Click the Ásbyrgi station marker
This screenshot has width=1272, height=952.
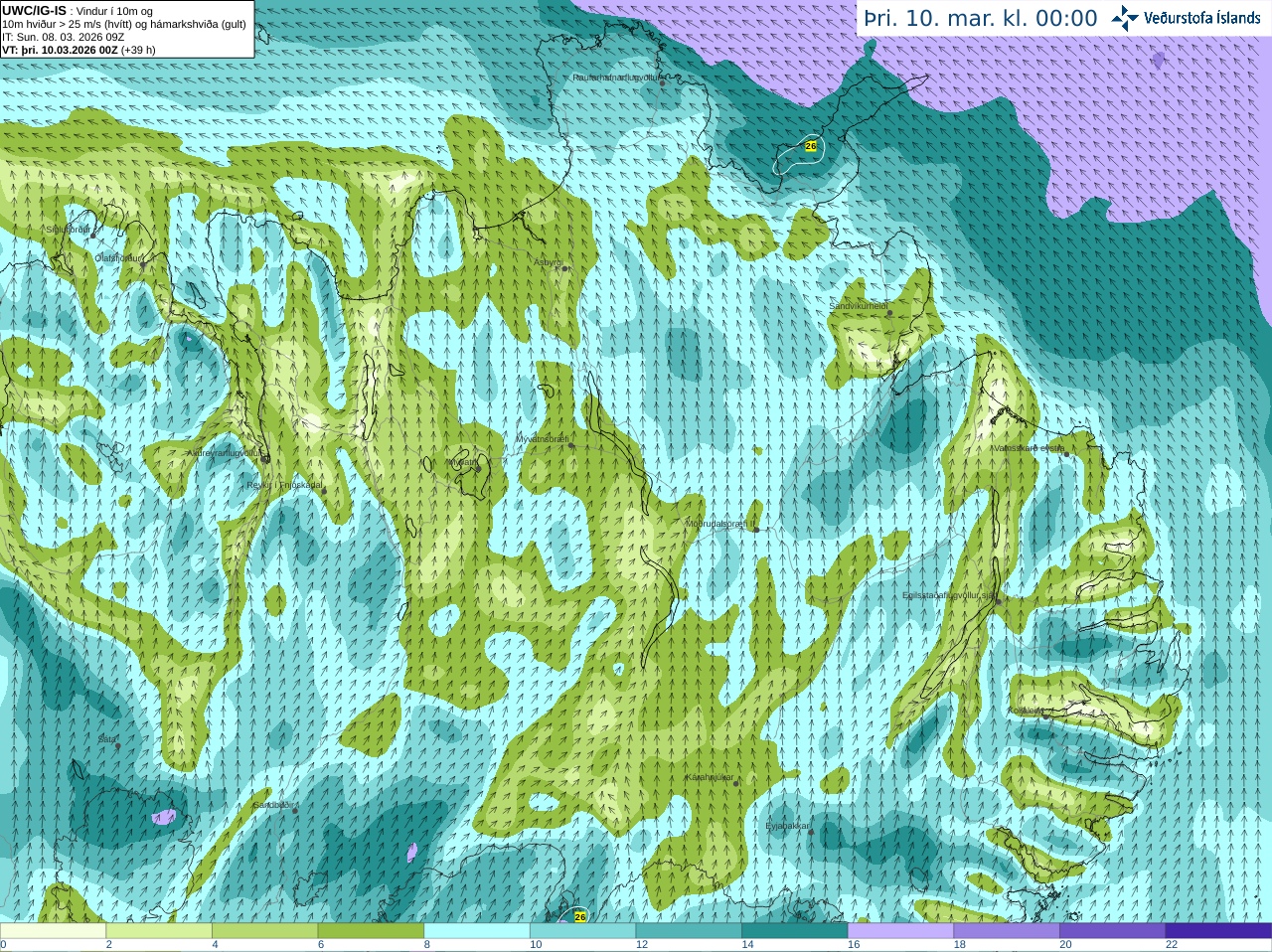565,268
